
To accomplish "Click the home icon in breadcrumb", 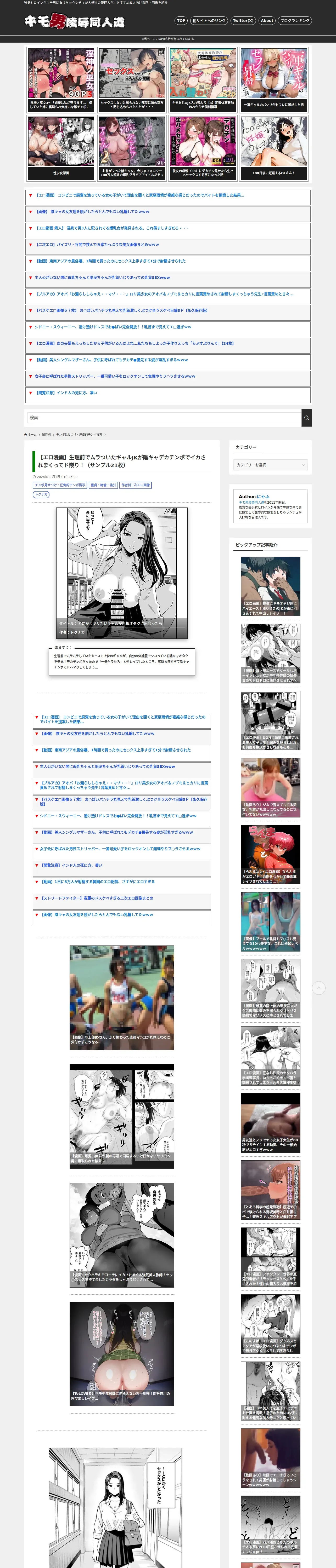I will (x=26, y=435).
